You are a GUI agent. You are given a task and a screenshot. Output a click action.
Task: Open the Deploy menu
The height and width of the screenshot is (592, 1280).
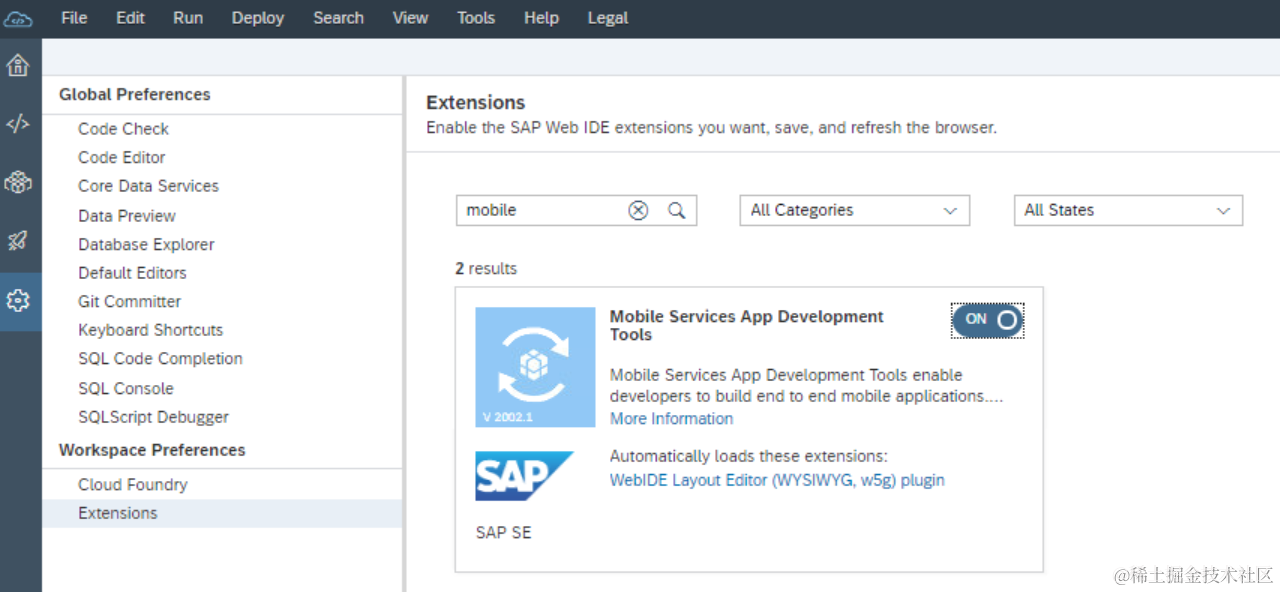pyautogui.click(x=258, y=18)
